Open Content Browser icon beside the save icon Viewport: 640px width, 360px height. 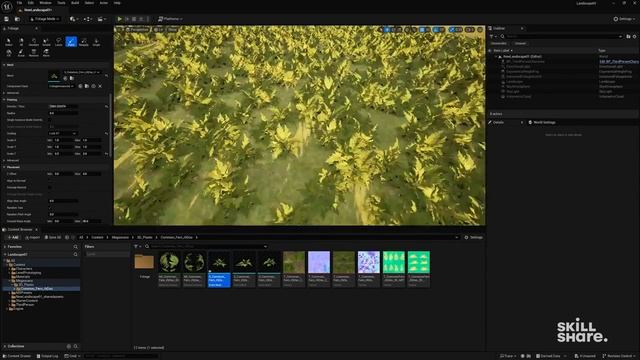(17, 19)
